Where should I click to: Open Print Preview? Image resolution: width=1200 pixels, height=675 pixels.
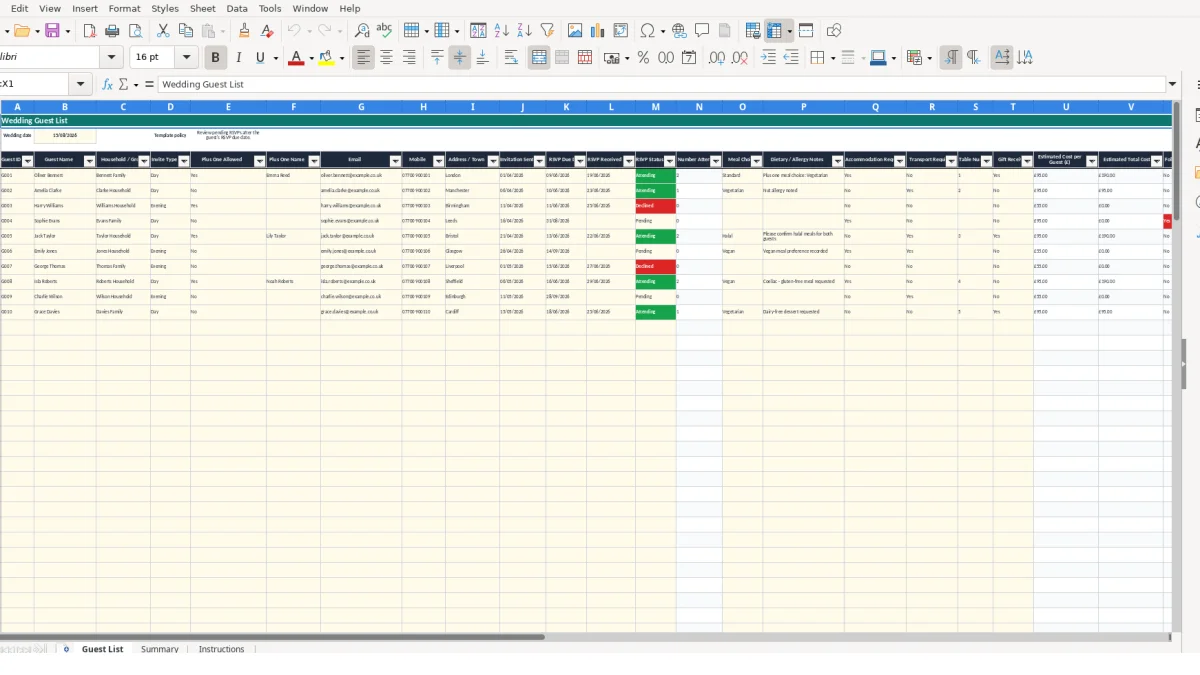tap(135, 31)
